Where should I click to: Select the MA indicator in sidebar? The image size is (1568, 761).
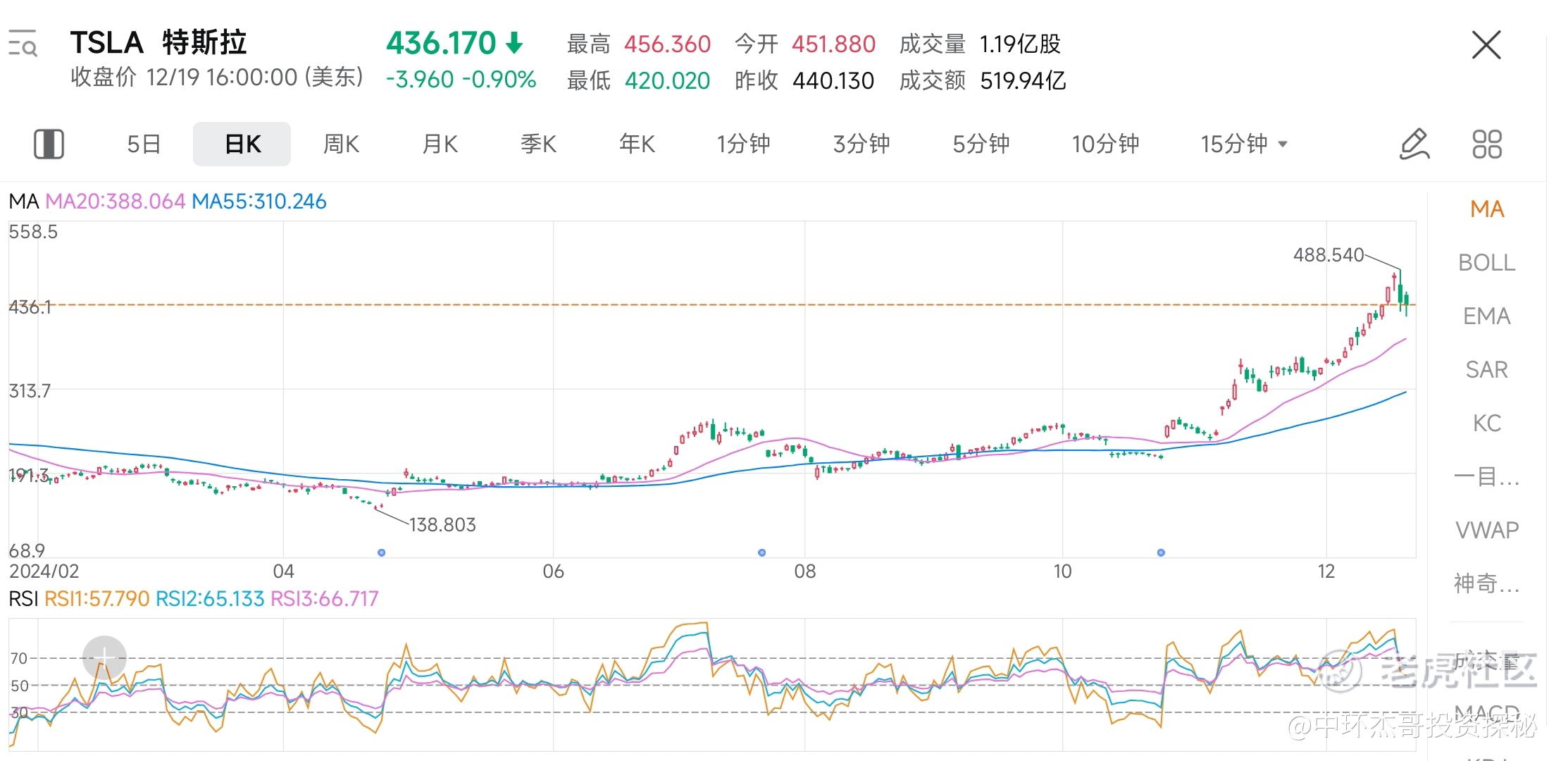(x=1487, y=209)
